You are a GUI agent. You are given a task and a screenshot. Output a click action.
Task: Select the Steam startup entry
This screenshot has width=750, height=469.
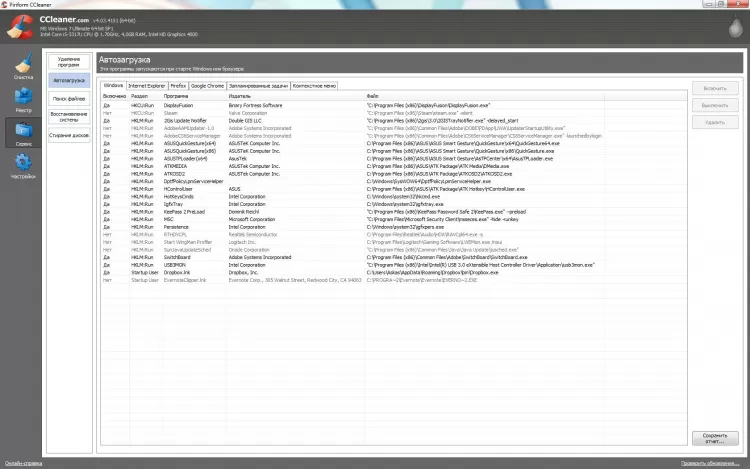tap(394, 113)
